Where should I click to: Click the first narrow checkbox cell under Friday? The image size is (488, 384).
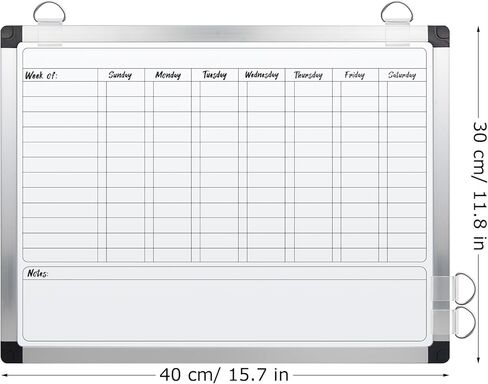[x=337, y=89]
